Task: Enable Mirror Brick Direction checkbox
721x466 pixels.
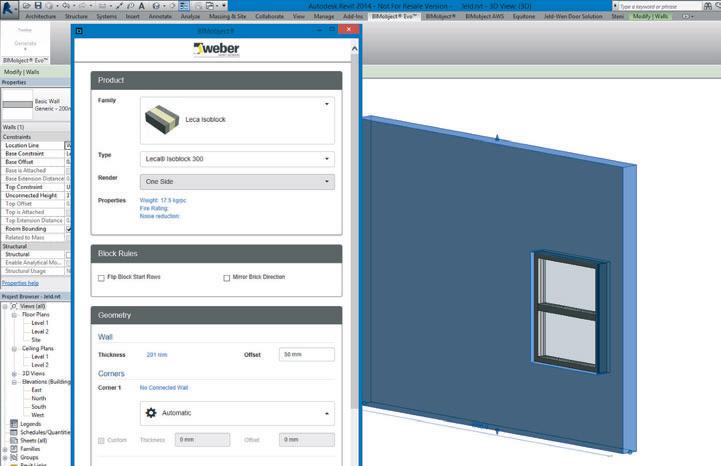Action: (226, 278)
